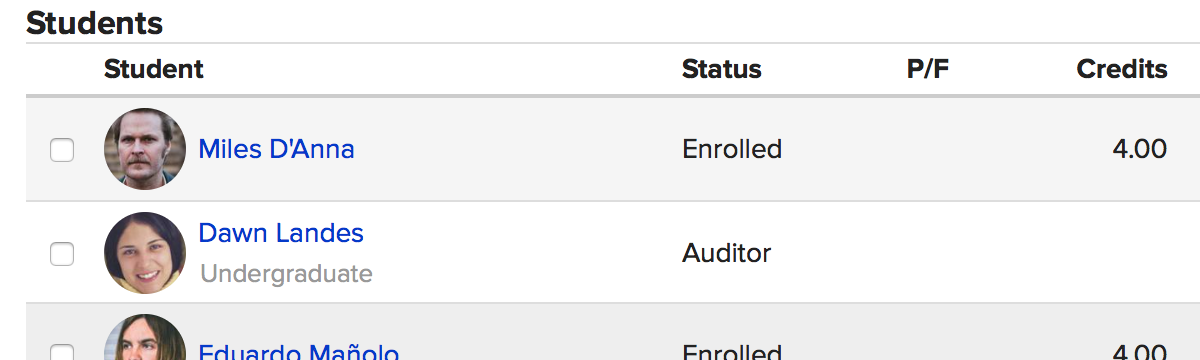
Task: Click Miles D'Anna's profile photo
Action: coord(145,149)
